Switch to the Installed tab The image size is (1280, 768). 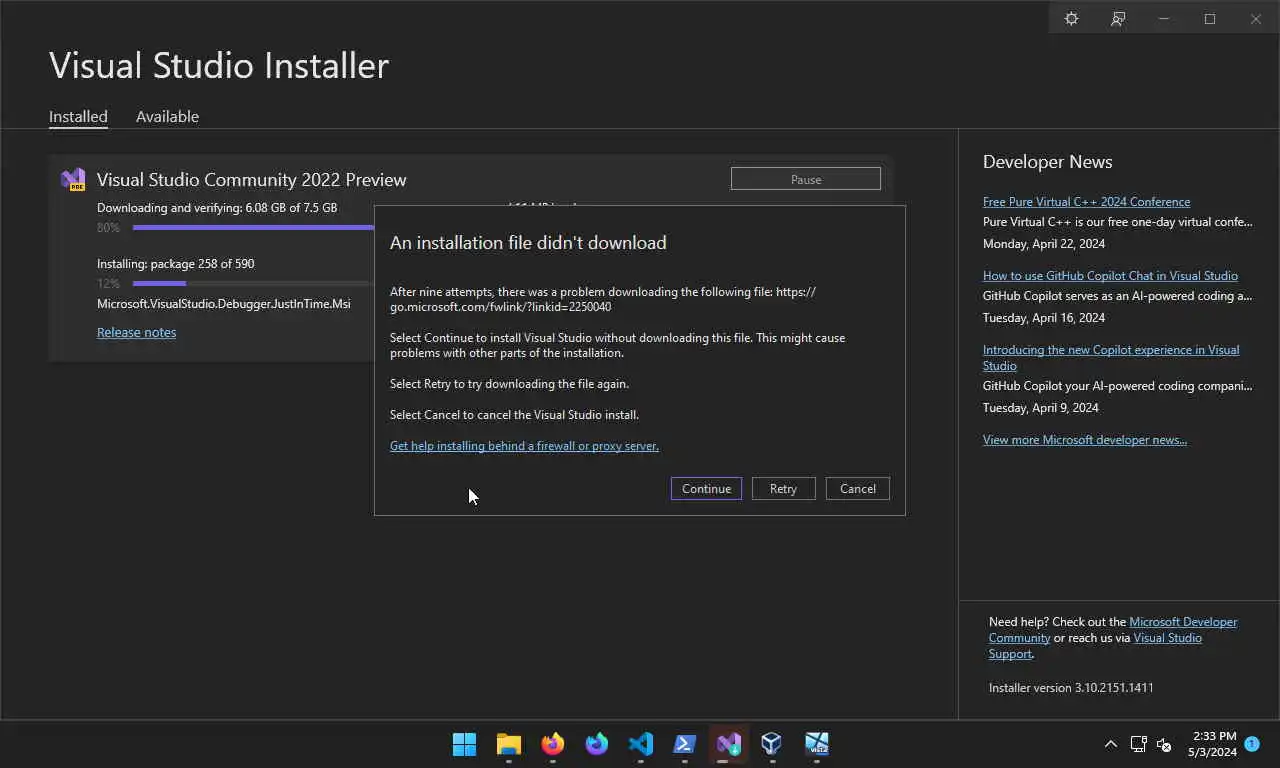[x=78, y=116]
